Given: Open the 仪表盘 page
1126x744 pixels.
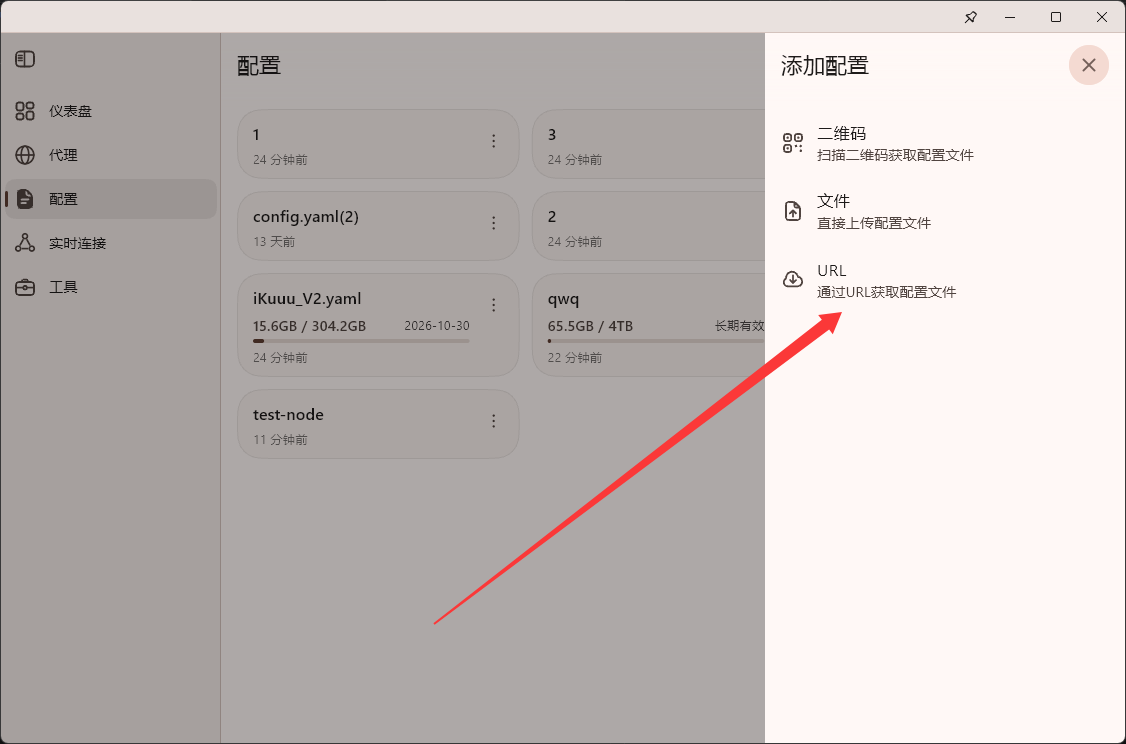Looking at the screenshot, I should pyautogui.click(x=111, y=111).
